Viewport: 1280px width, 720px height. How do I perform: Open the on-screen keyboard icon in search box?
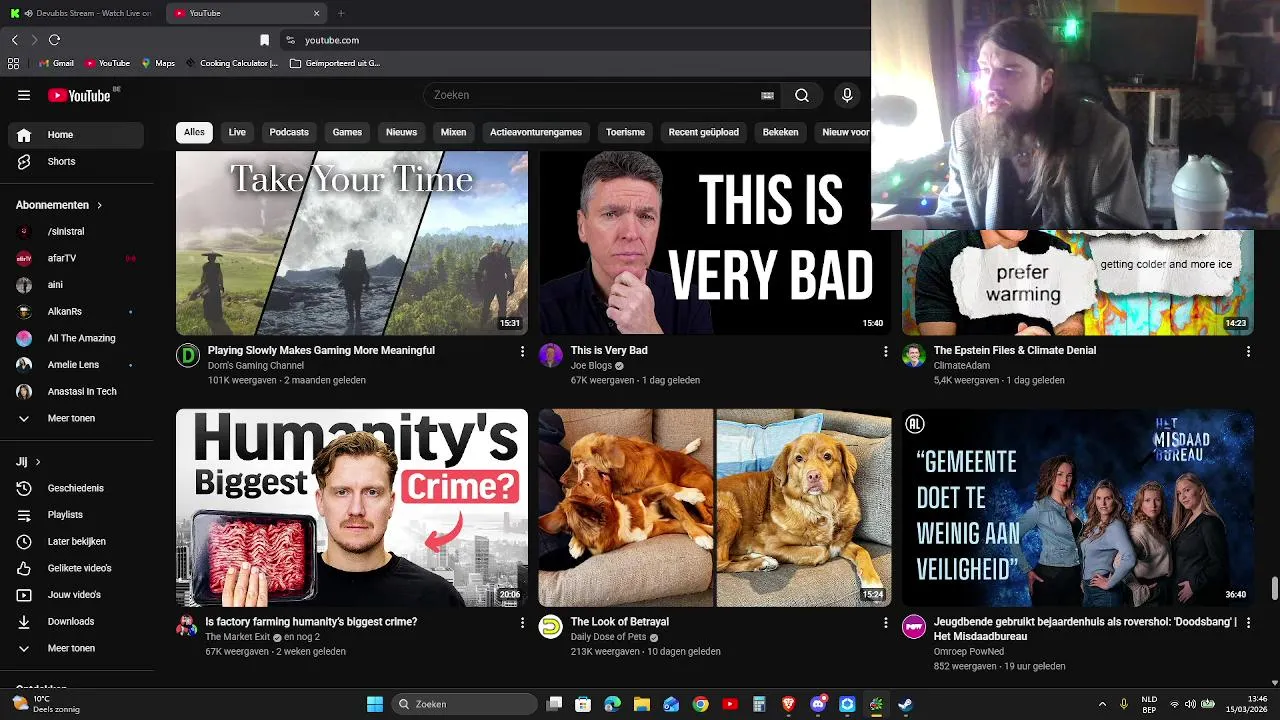pyautogui.click(x=767, y=95)
